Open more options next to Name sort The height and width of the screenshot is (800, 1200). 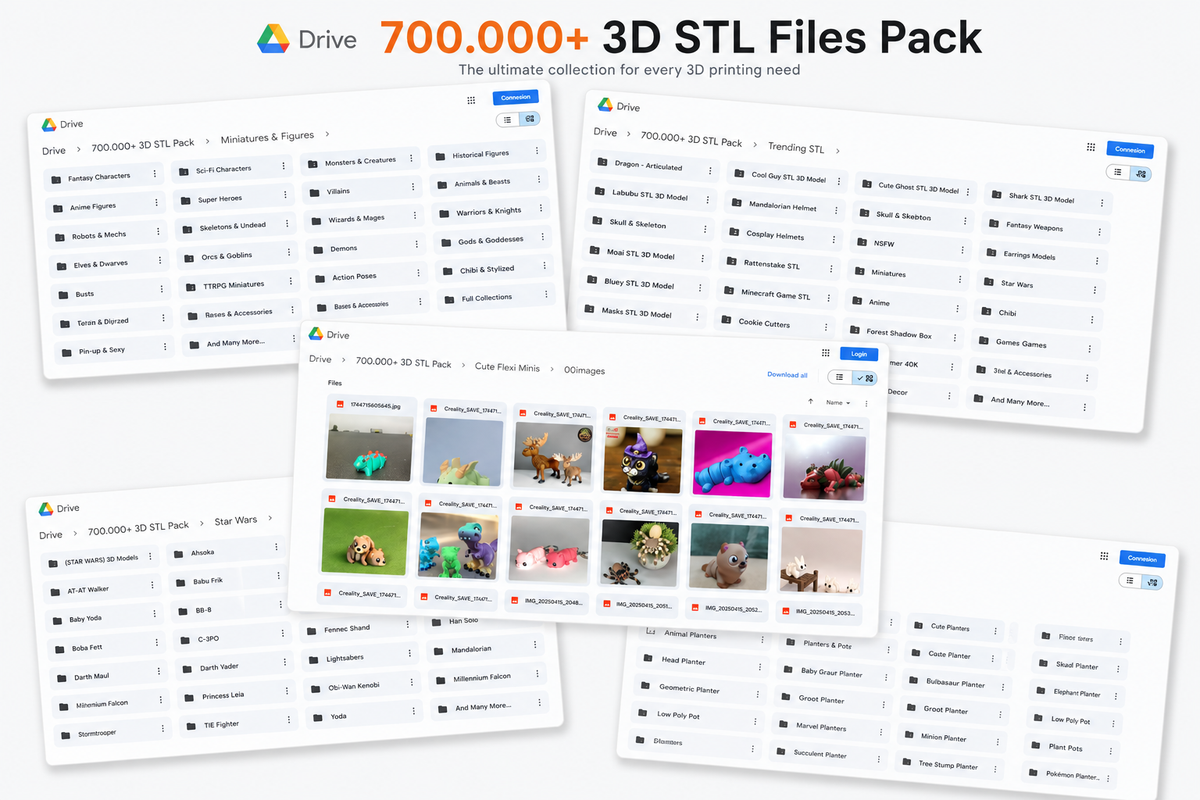point(866,403)
